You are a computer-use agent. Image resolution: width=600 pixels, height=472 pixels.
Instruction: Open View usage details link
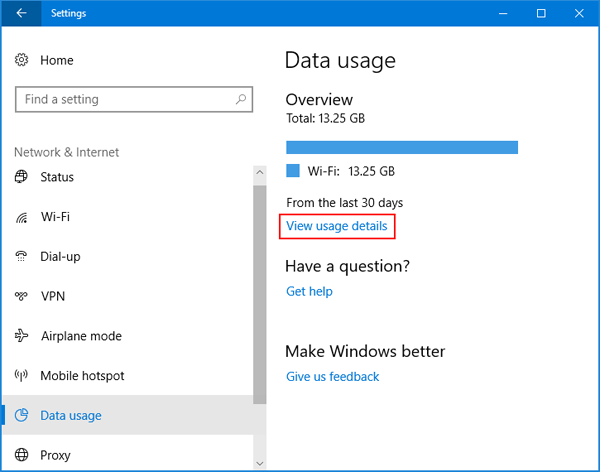coord(336,226)
